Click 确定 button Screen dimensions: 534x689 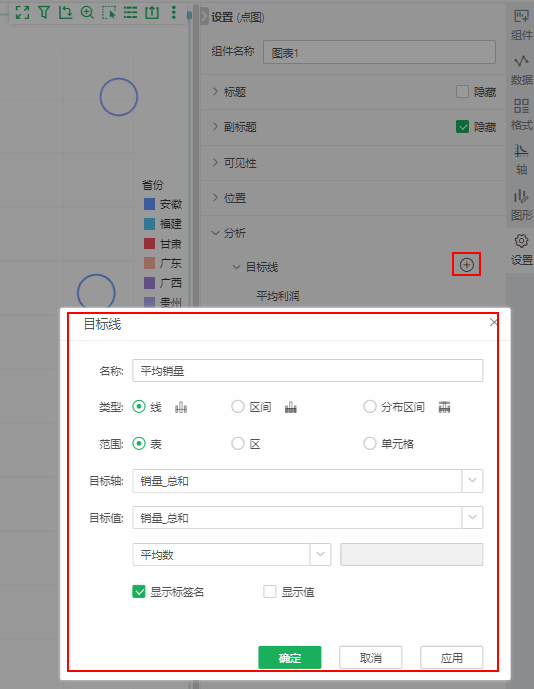tap(290, 657)
